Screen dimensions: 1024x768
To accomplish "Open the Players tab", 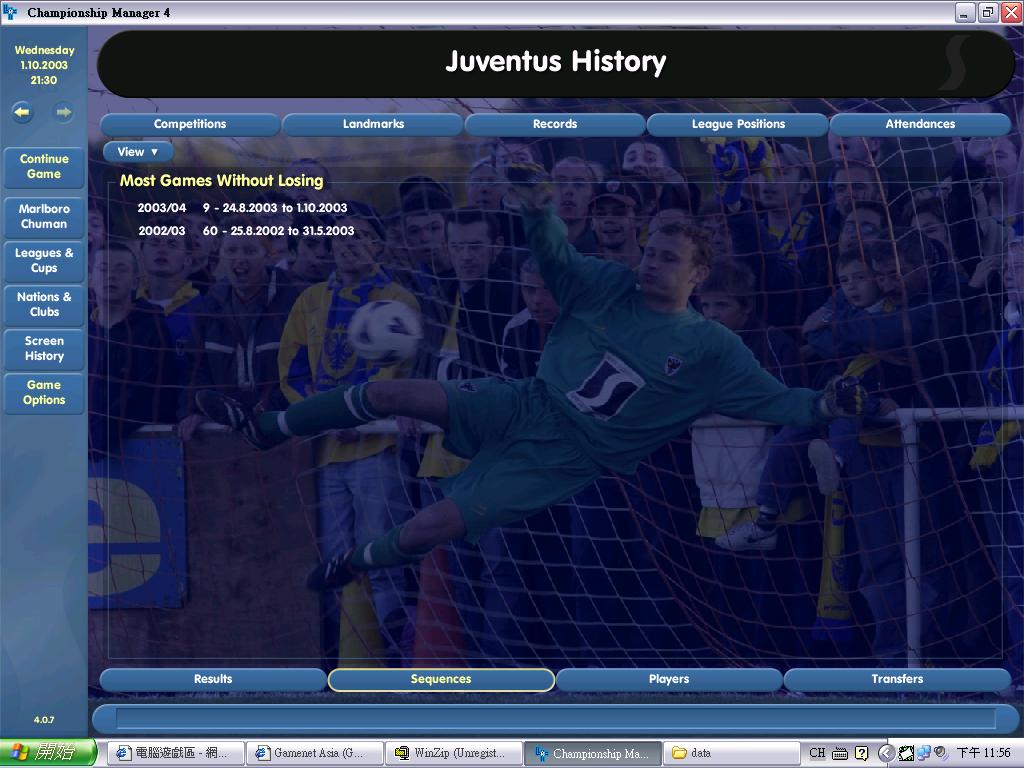I will pyautogui.click(x=669, y=679).
